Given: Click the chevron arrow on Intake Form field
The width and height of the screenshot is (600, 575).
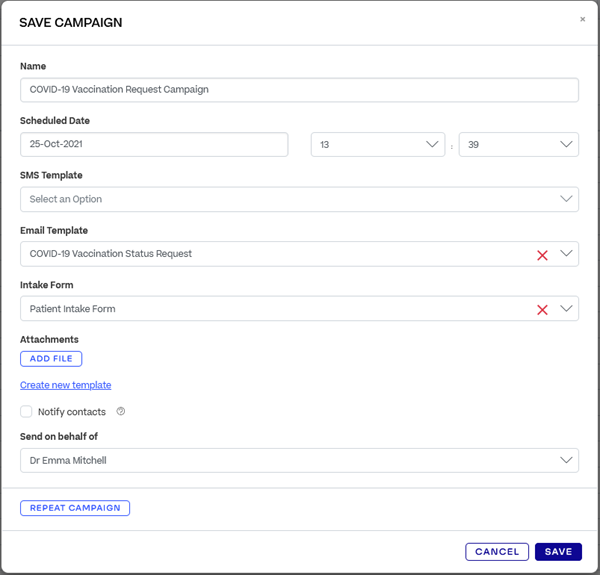Looking at the screenshot, I should pos(567,309).
